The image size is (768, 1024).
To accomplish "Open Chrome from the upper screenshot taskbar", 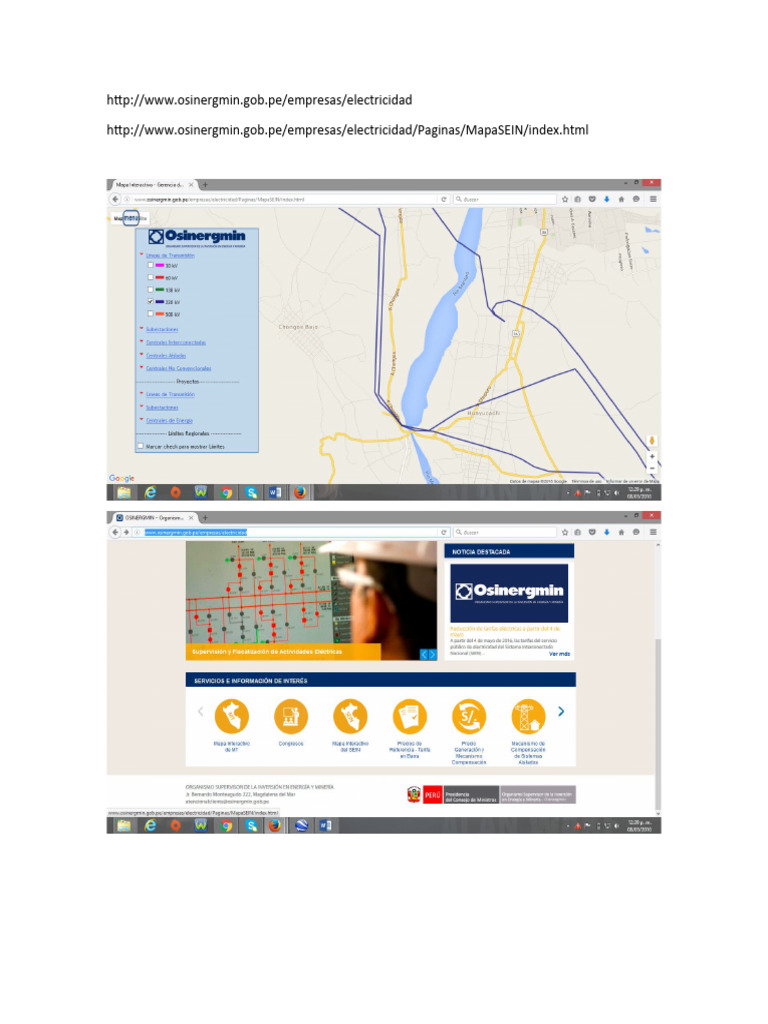I will coord(226,493).
